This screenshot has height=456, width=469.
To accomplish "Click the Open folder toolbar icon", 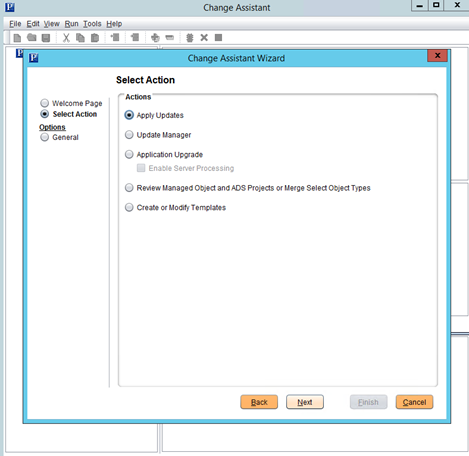I will [32, 38].
